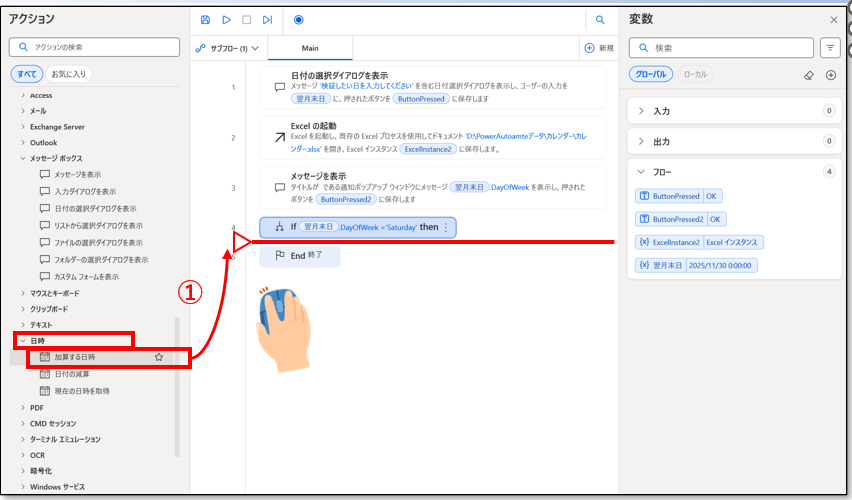
Task: Collapse the 日時 action group
Action: click(23, 341)
